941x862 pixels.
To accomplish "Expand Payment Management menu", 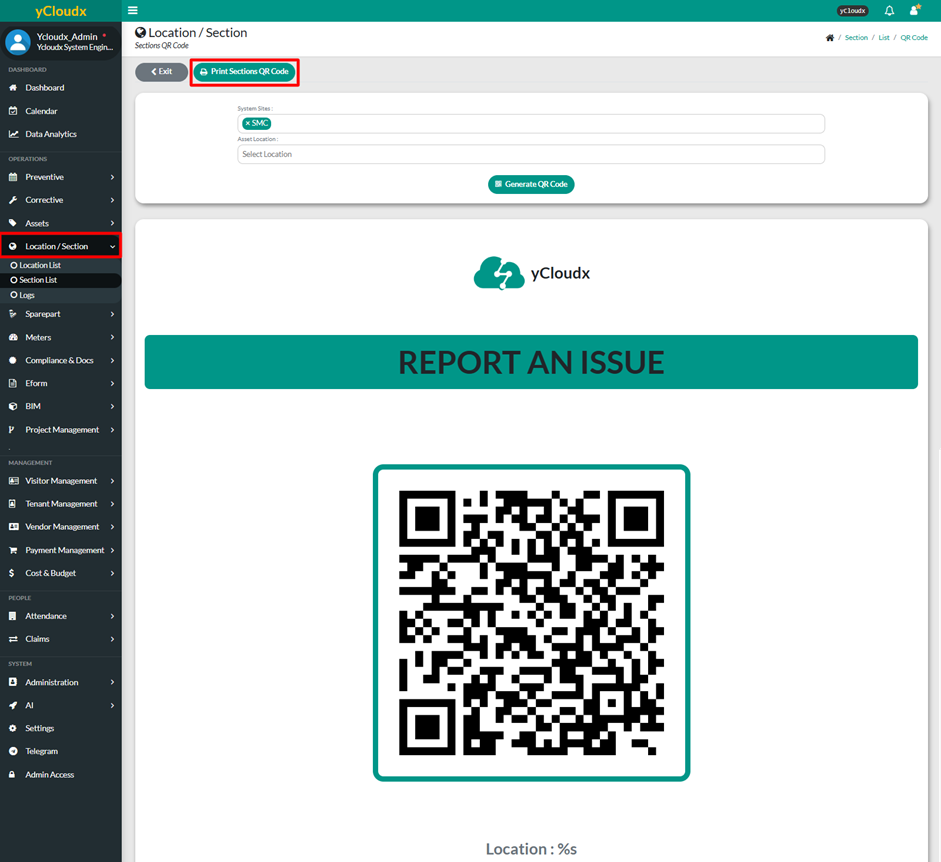I will tap(61, 550).
